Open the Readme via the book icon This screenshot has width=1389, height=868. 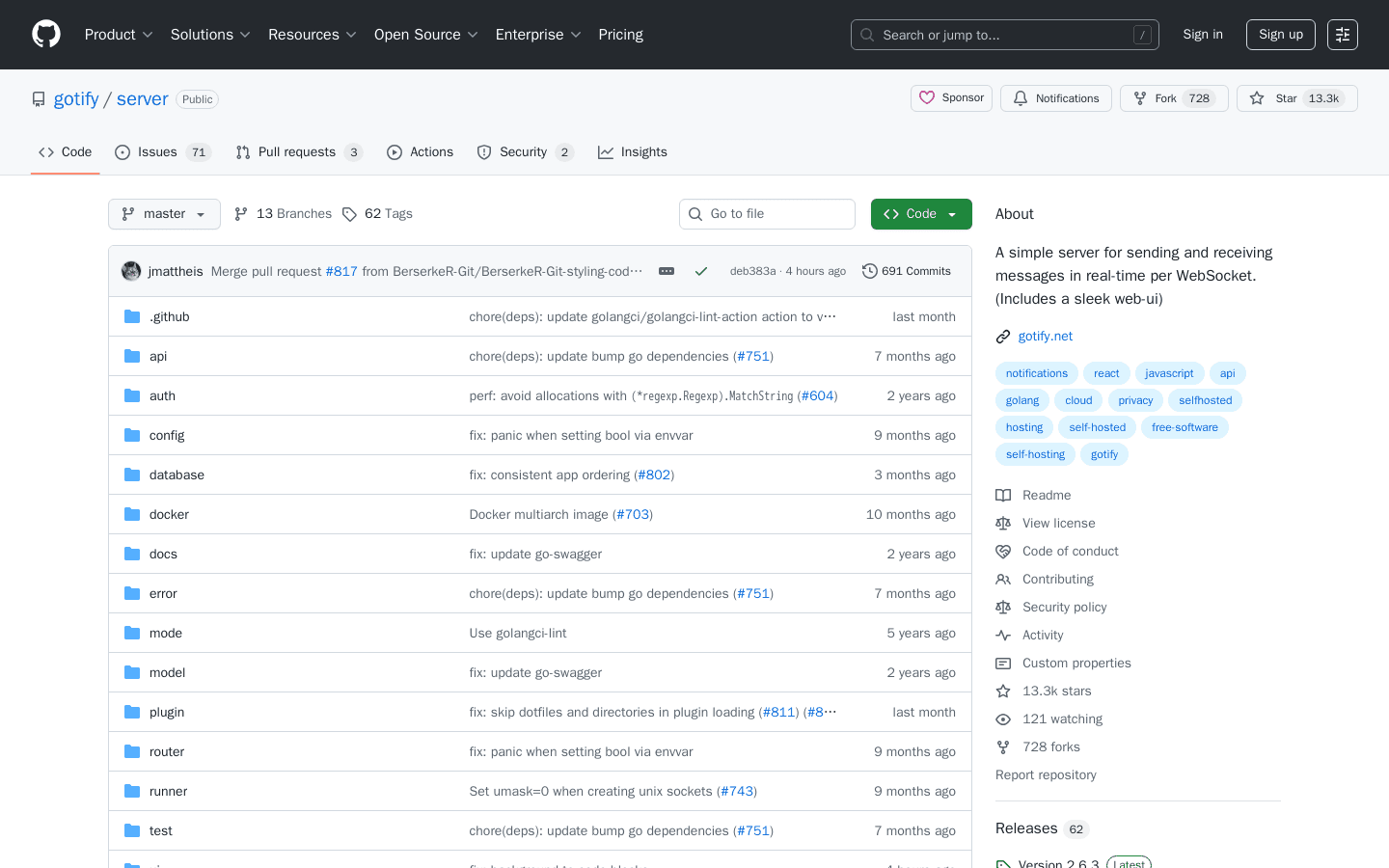click(1003, 495)
